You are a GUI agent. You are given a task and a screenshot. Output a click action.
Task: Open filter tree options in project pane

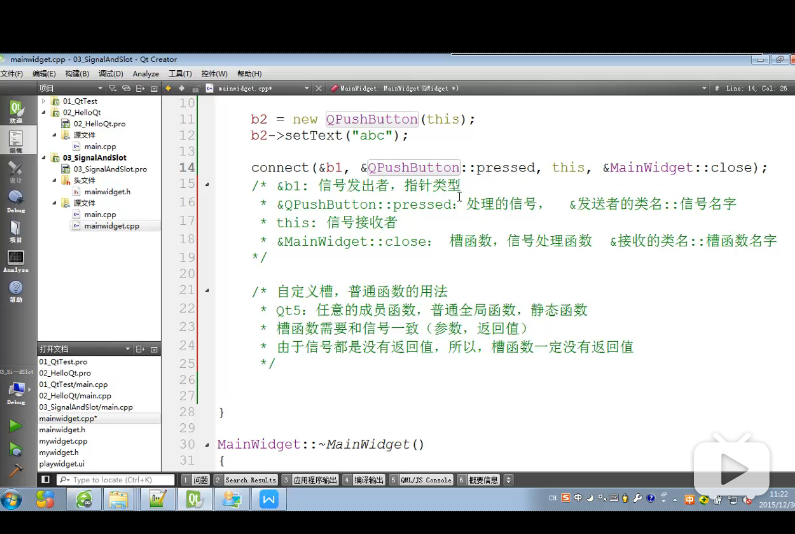coord(113,88)
